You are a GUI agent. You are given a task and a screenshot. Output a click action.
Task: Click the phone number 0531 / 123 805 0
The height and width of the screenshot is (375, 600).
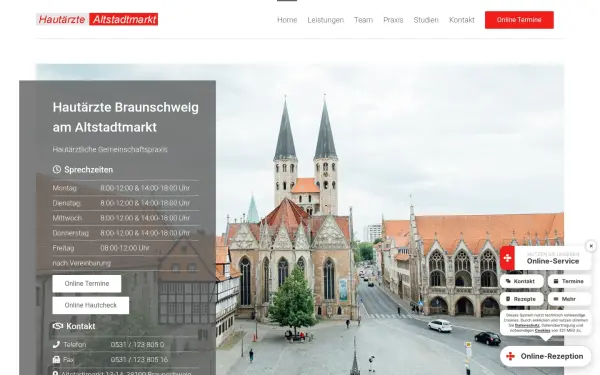(x=137, y=345)
